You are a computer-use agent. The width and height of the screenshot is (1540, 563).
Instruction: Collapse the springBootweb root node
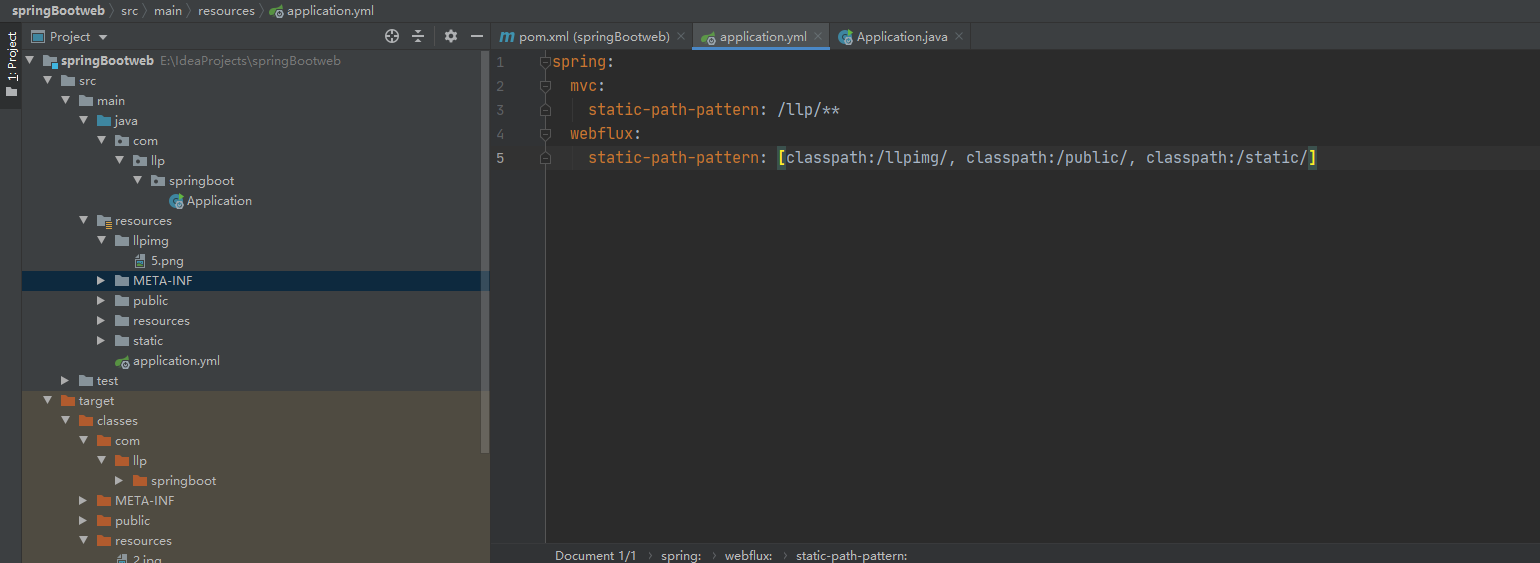click(30, 61)
